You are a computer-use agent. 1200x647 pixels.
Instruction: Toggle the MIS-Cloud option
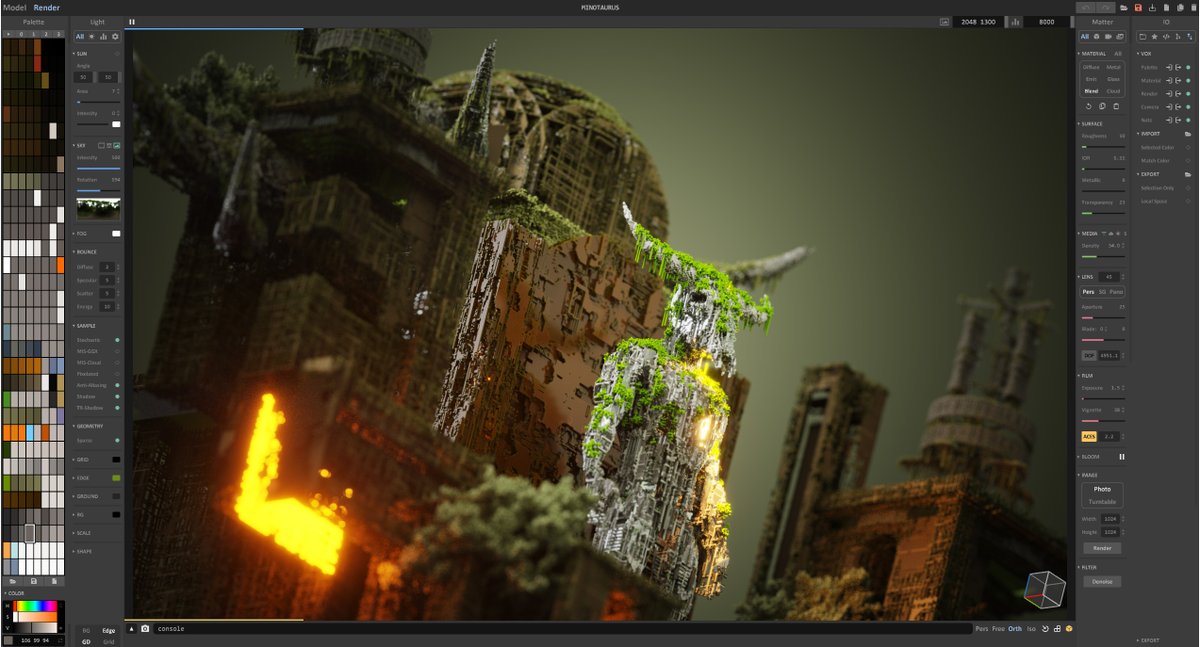[117, 362]
